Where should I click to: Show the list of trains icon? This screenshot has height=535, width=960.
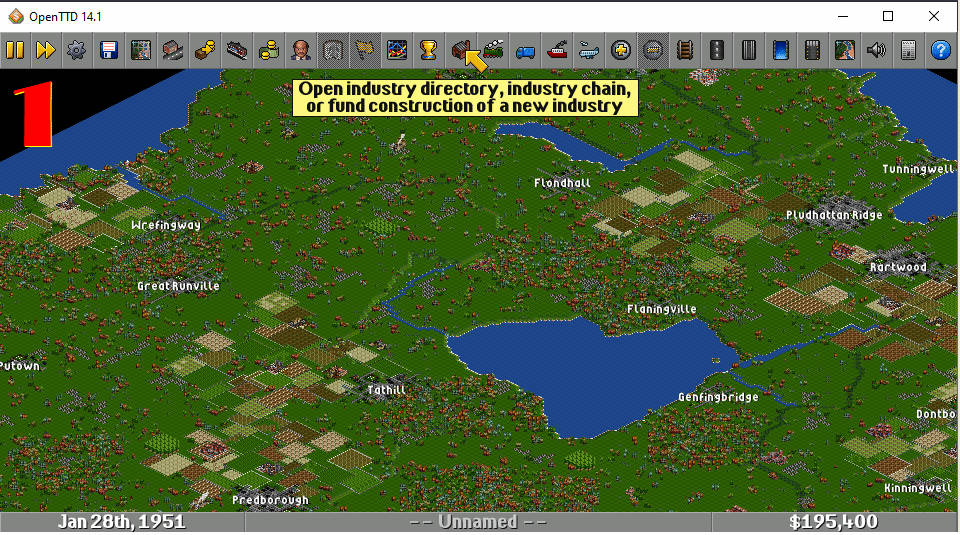(493, 50)
